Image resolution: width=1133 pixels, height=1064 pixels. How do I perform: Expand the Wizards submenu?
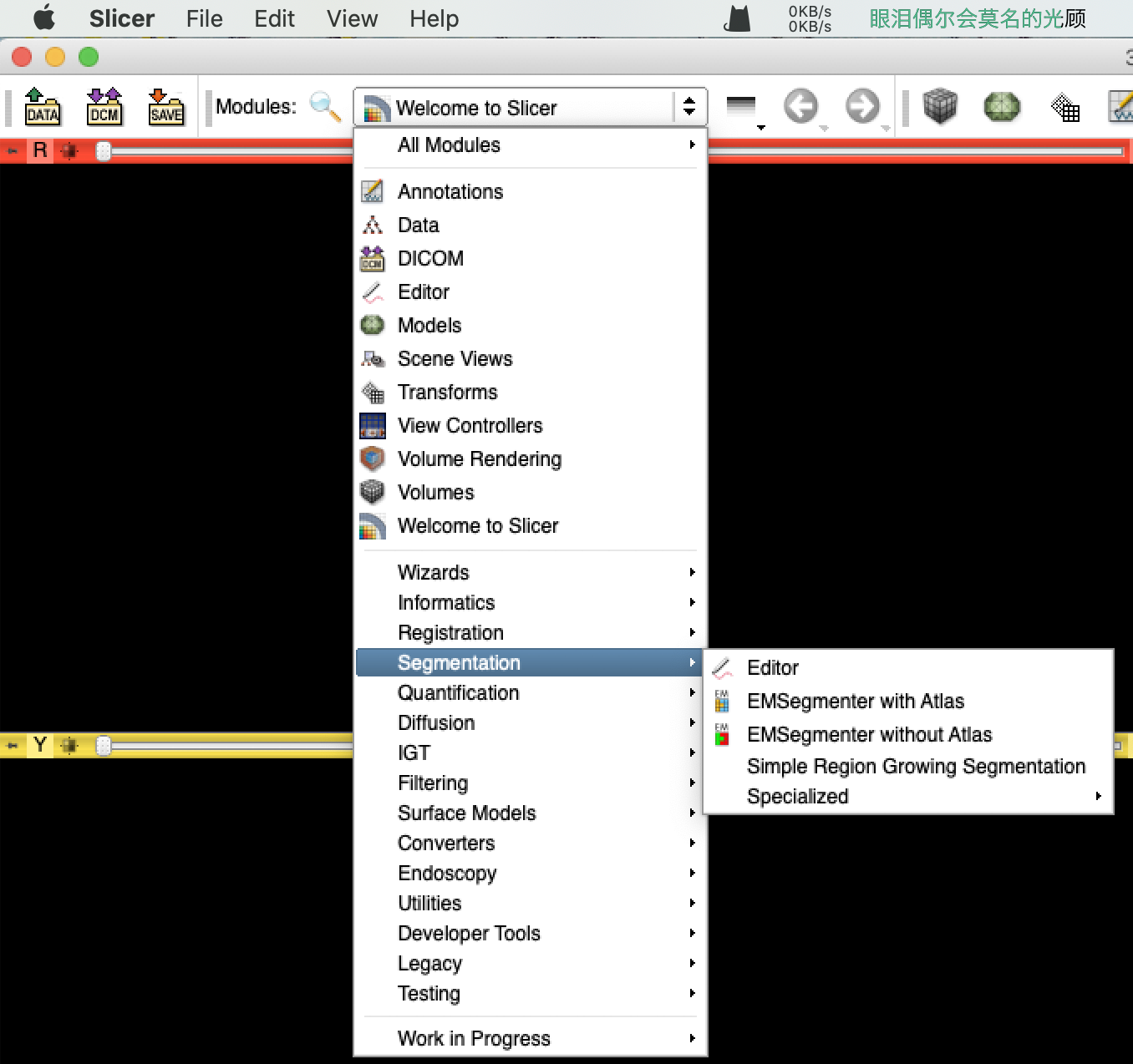531,572
